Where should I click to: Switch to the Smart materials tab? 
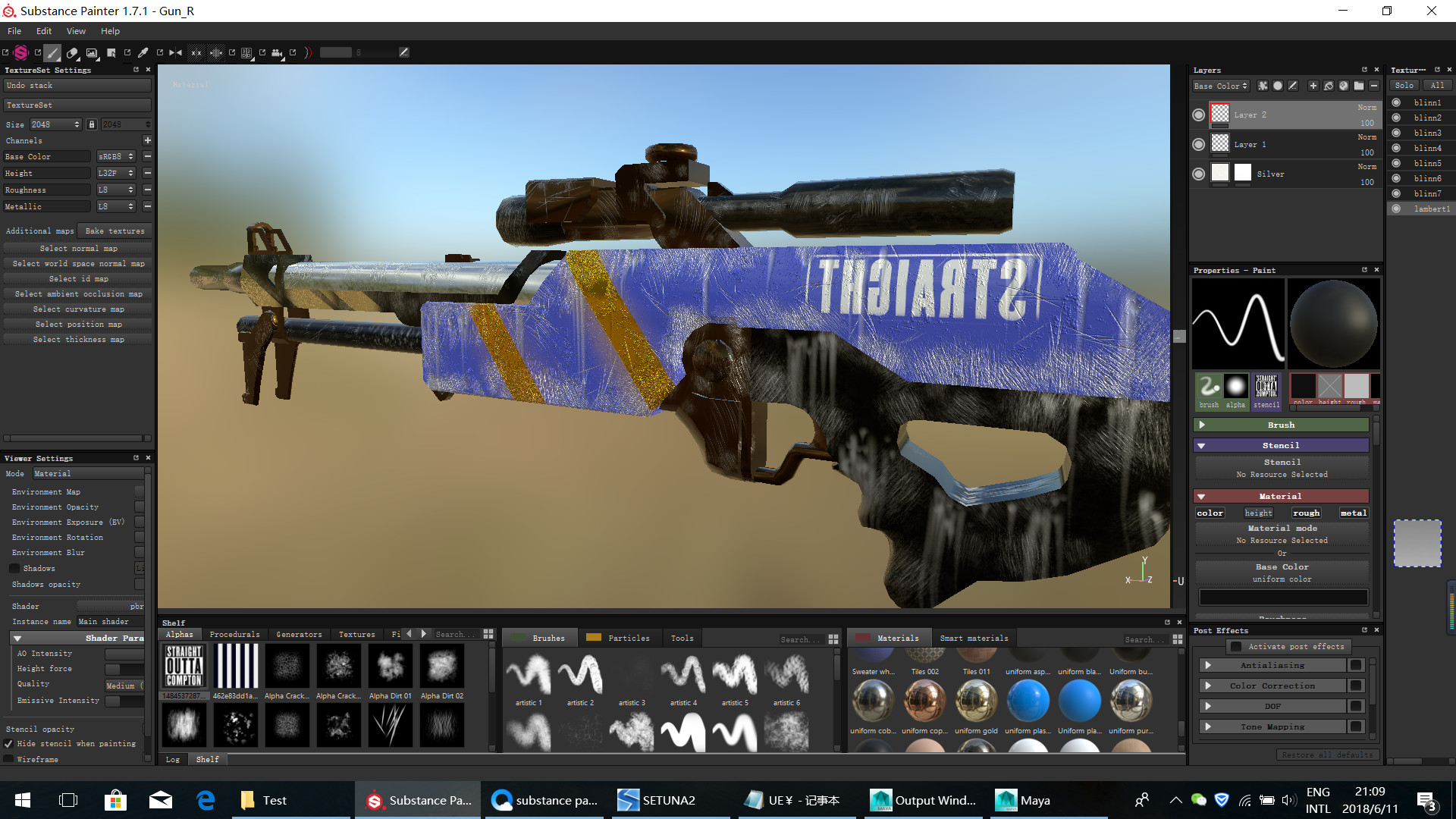[x=974, y=638]
